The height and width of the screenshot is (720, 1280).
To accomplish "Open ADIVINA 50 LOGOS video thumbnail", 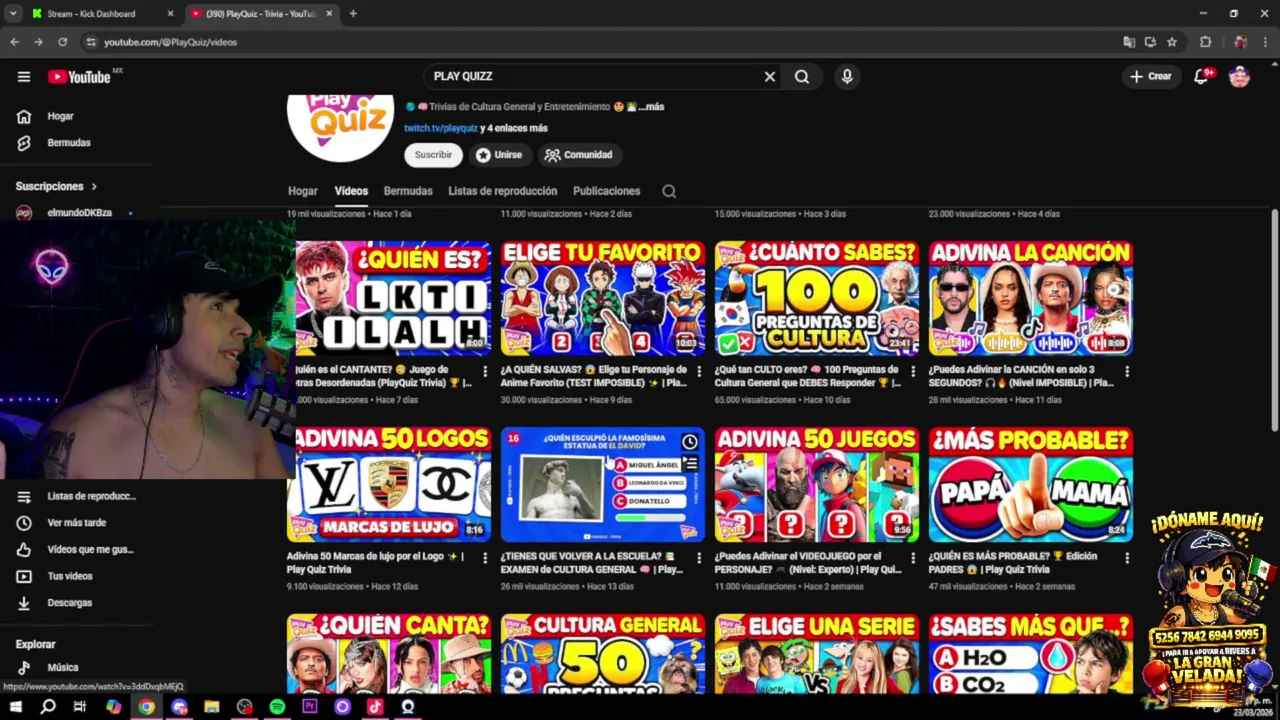I will tap(389, 485).
